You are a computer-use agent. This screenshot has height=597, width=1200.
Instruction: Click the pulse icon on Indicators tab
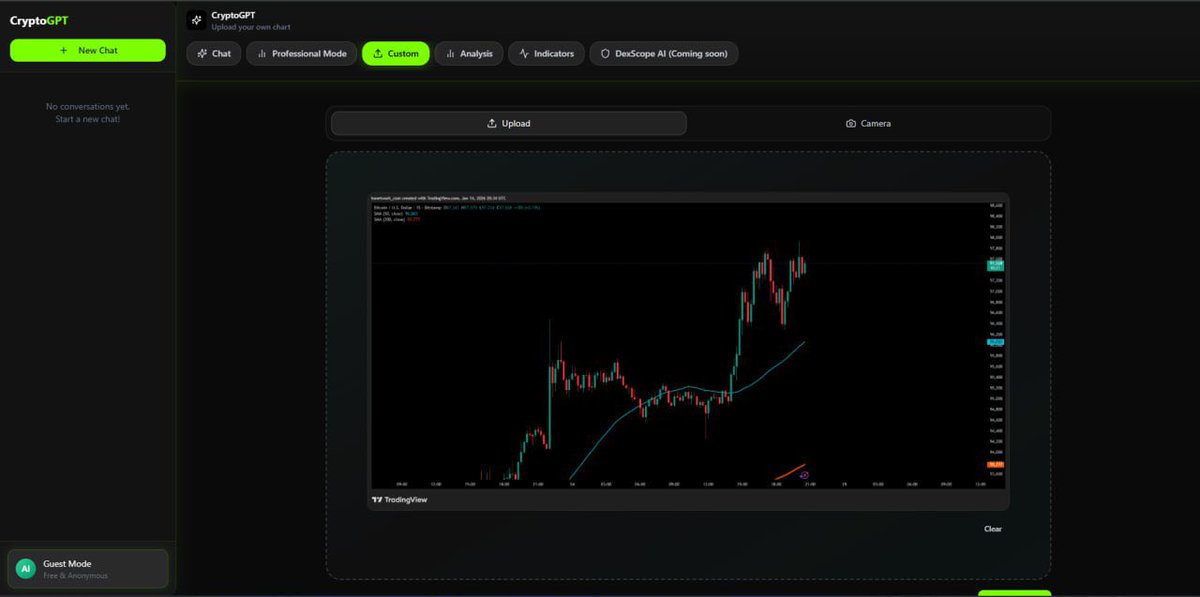click(524, 54)
